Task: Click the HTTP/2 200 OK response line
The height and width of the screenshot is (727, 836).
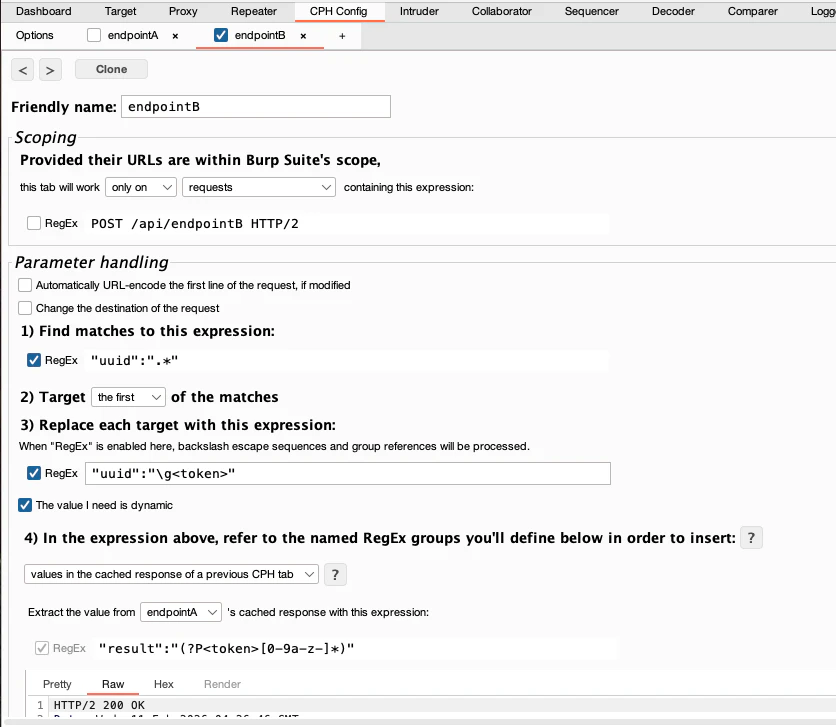Action: pos(99,705)
